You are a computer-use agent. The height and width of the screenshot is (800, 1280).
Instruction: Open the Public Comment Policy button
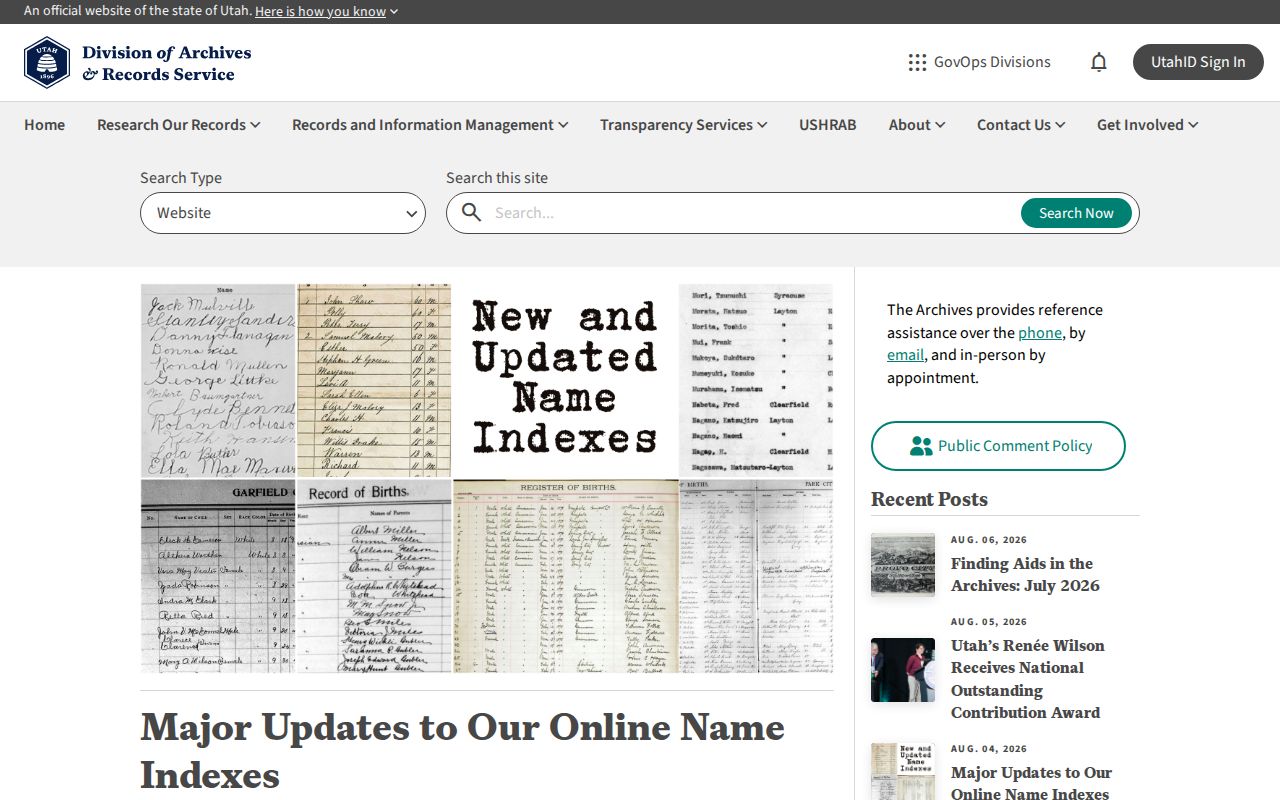point(998,446)
